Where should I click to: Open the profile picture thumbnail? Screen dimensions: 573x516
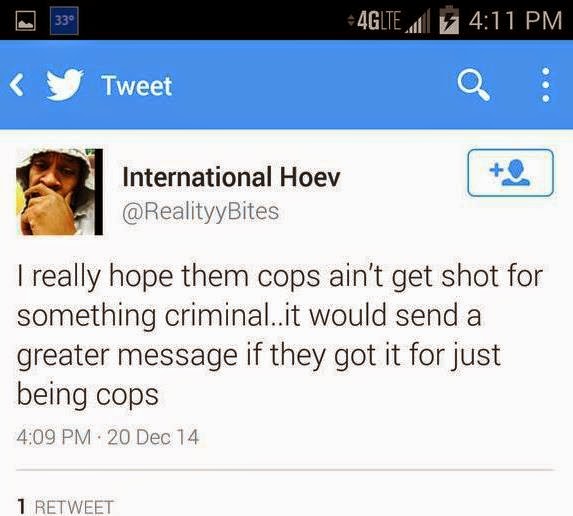[60, 192]
